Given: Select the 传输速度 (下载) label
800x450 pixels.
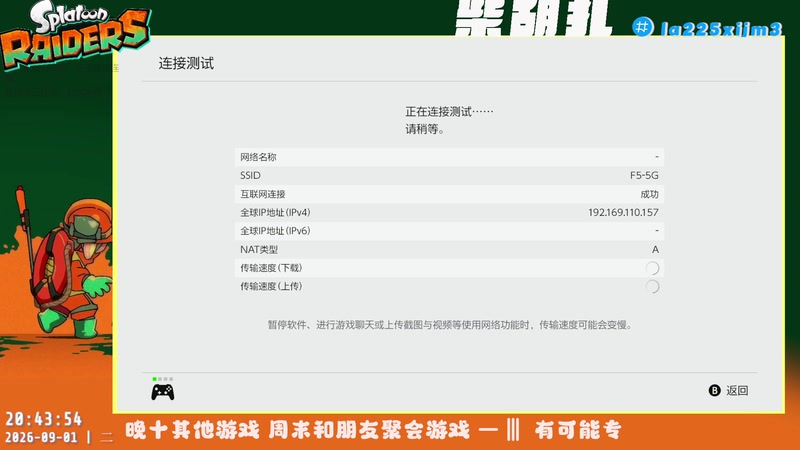Looking at the screenshot, I should 271,268.
